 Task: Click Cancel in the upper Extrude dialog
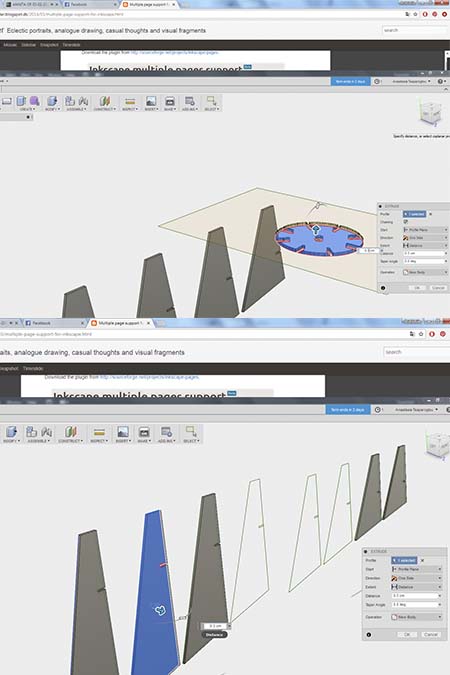438,288
